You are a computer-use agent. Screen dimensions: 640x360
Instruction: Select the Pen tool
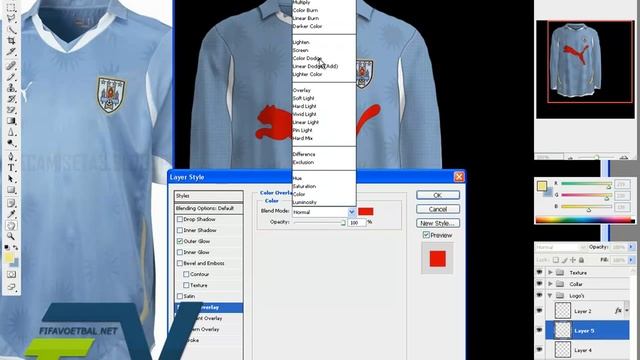click(11, 157)
